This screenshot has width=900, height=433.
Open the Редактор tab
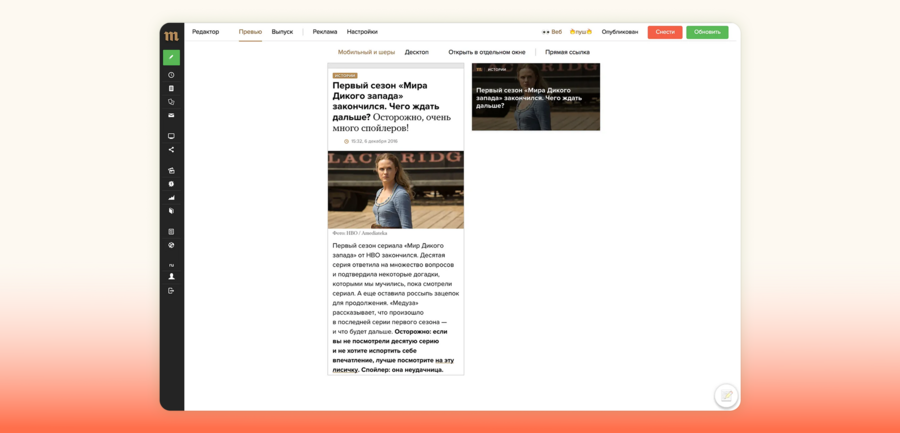tap(205, 32)
